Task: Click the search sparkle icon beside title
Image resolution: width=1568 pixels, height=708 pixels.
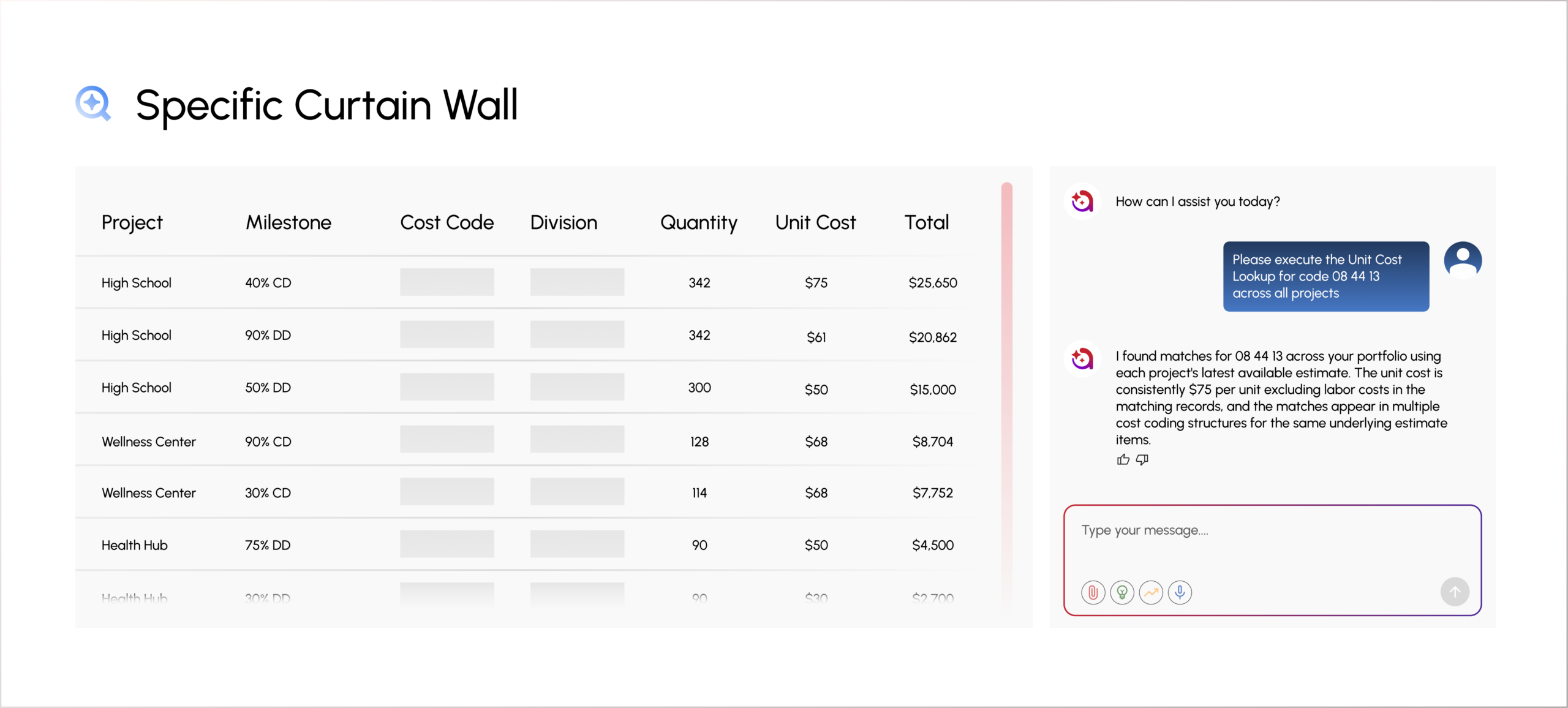Action: pos(93,104)
